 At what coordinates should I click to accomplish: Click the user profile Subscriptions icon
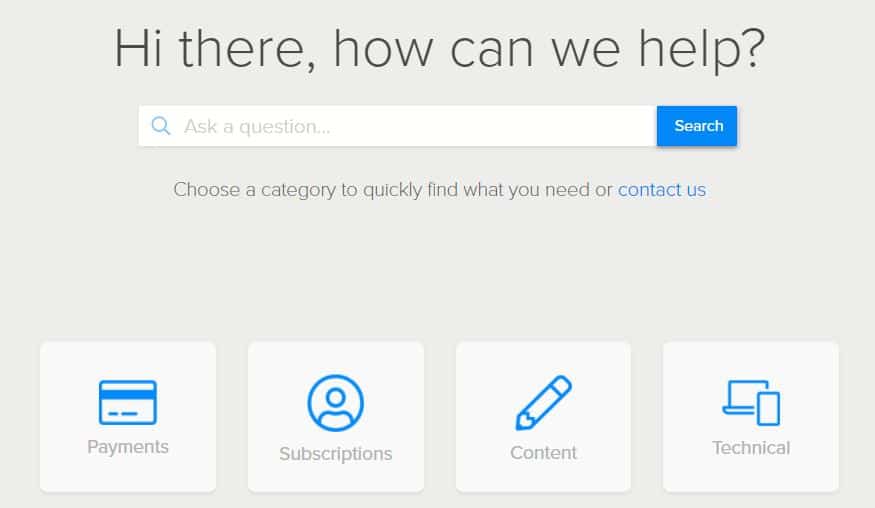pos(336,403)
